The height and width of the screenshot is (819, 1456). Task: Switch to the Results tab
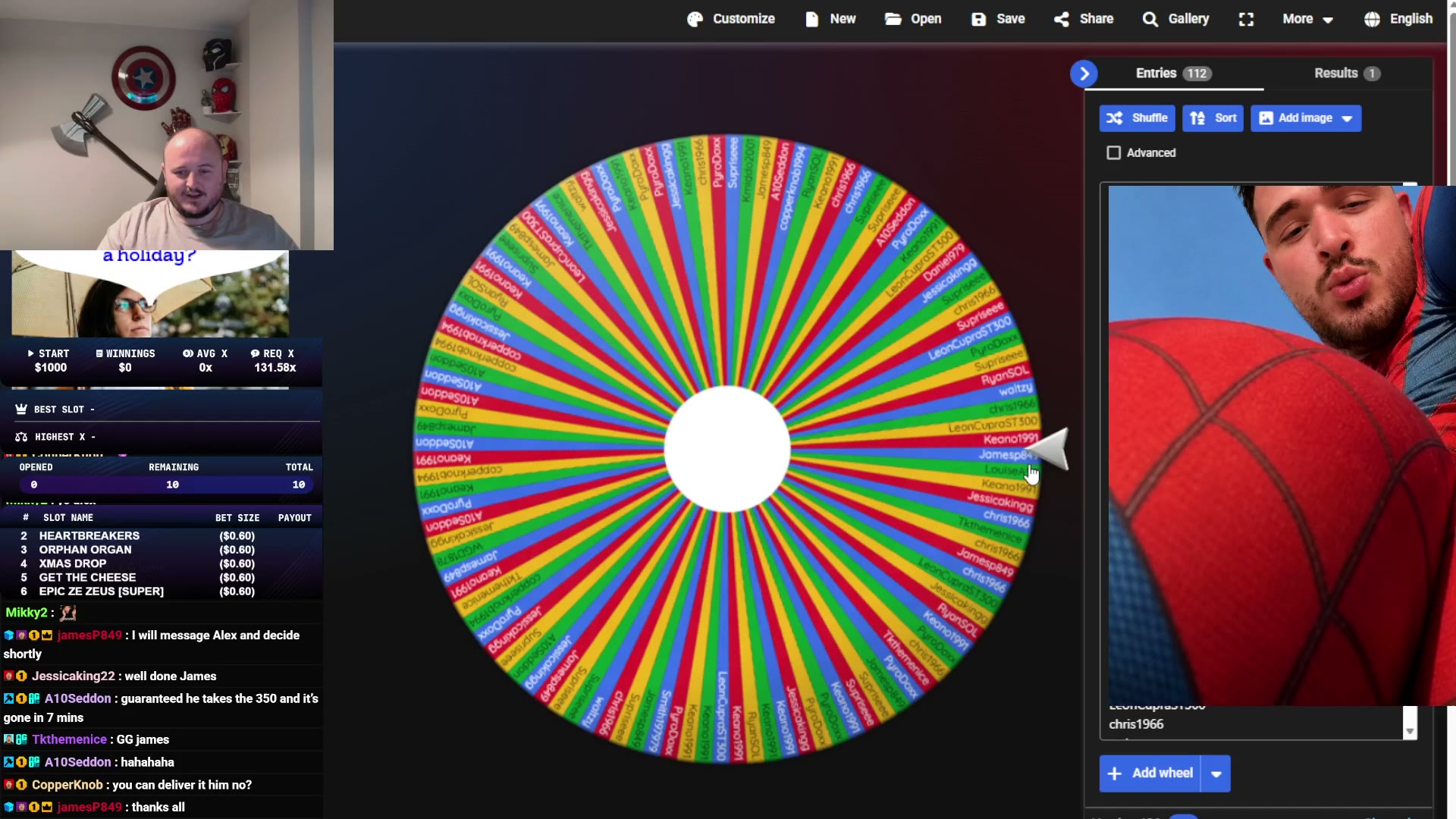point(1347,74)
